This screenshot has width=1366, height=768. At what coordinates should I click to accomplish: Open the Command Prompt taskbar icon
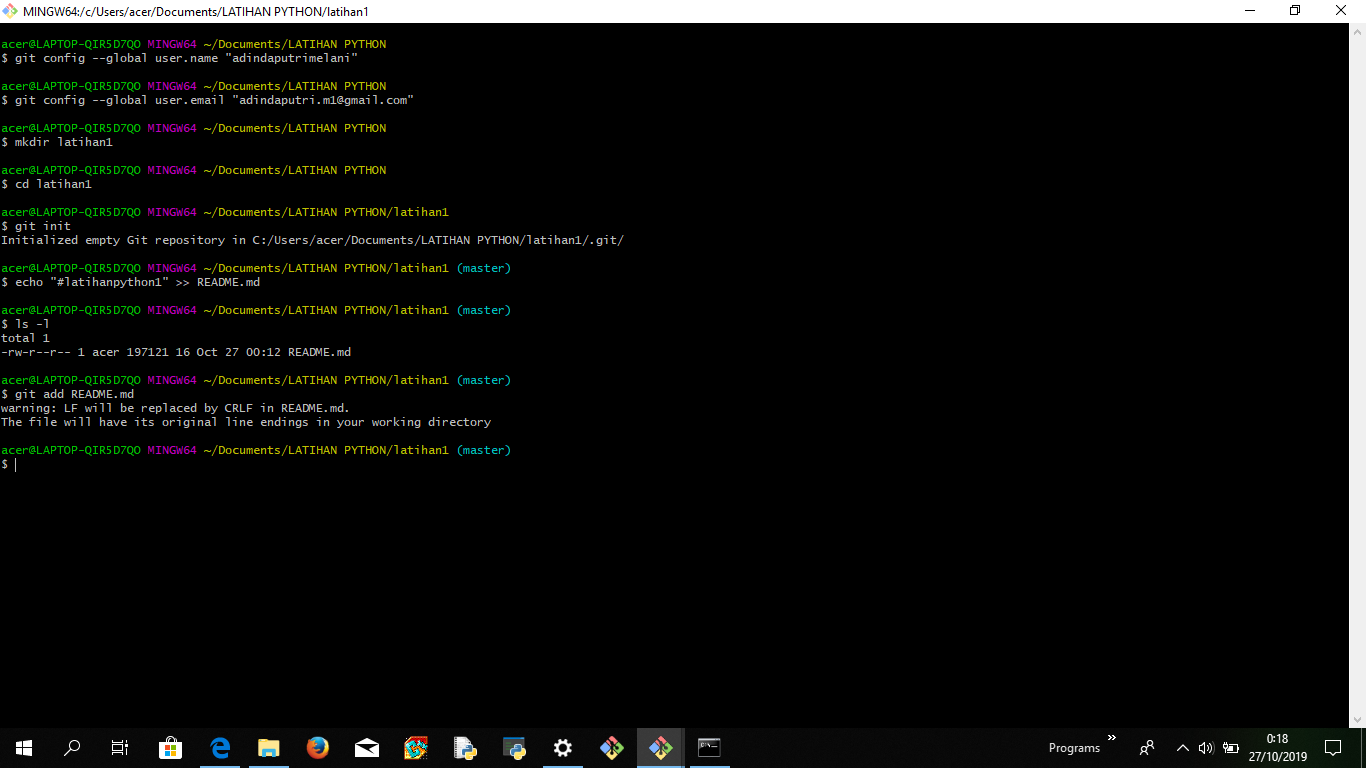point(709,747)
